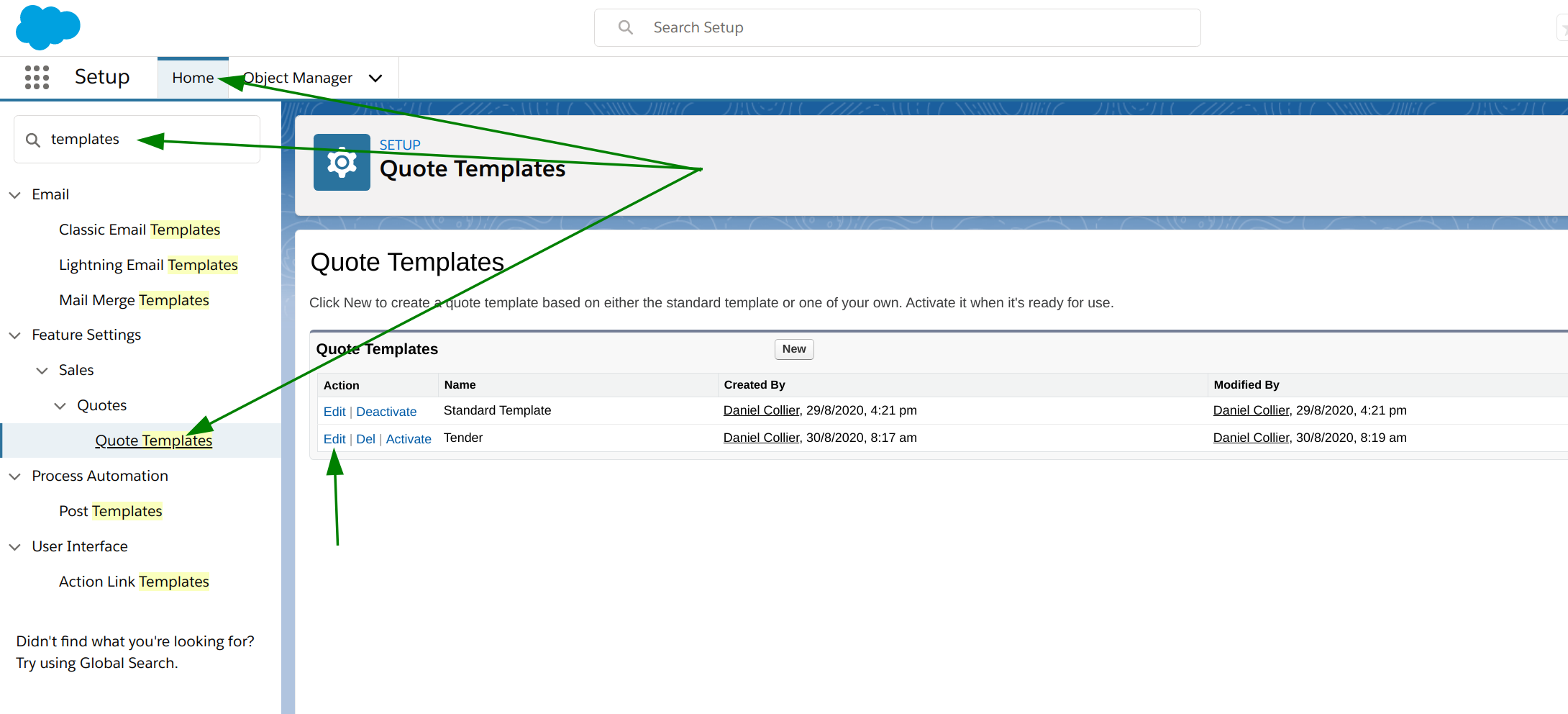Click the Standard Template name cell

click(x=497, y=410)
